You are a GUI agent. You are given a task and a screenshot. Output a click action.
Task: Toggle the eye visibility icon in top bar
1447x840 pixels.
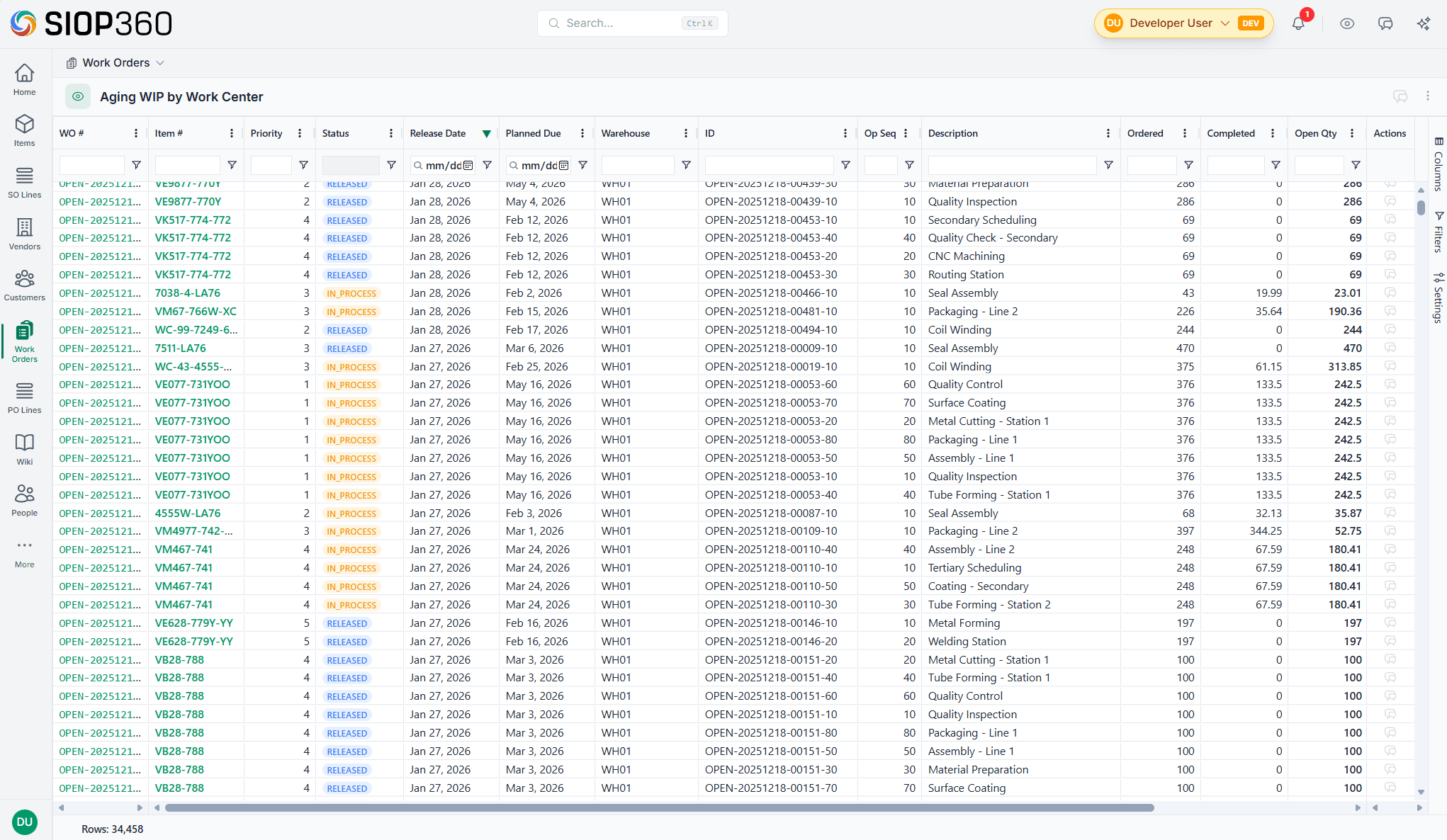pos(1346,23)
